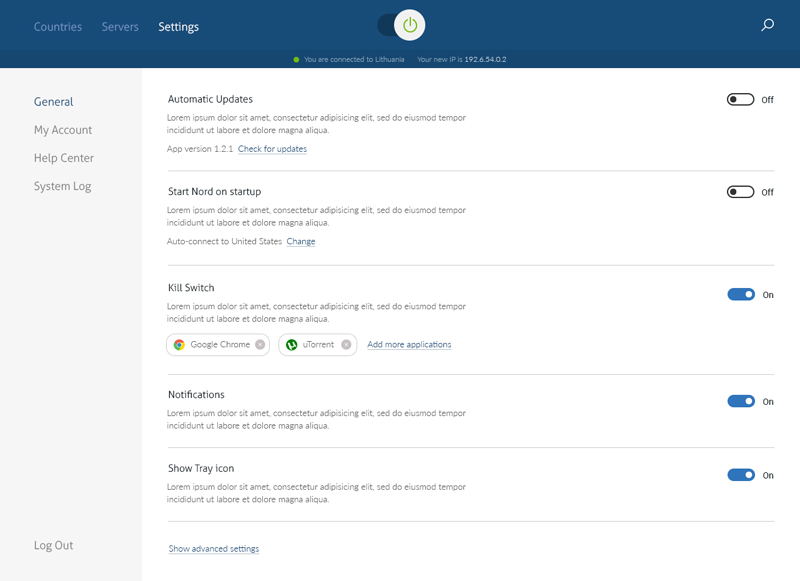800x581 pixels.
Task: Select the Settings tab
Action: tap(179, 27)
